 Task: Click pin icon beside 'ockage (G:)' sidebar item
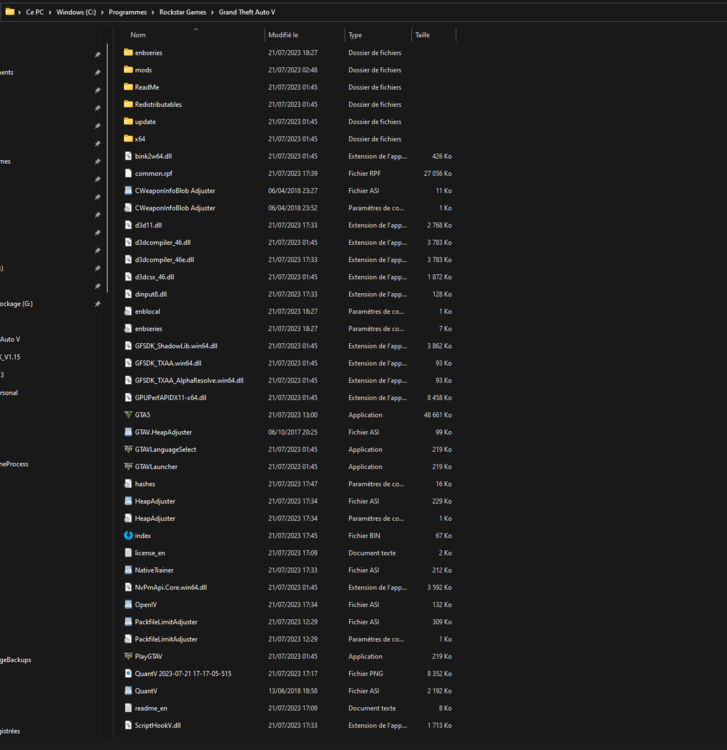(98, 304)
